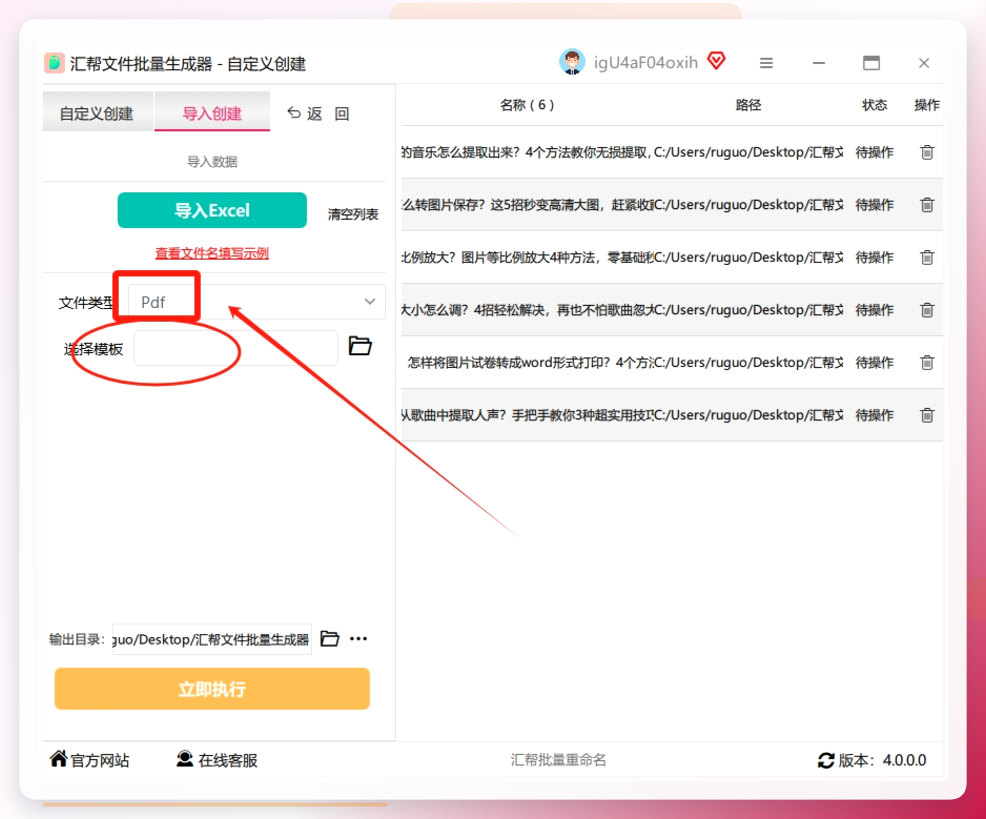
Task: Open more options ellipsis beside output directory
Action: [358, 638]
